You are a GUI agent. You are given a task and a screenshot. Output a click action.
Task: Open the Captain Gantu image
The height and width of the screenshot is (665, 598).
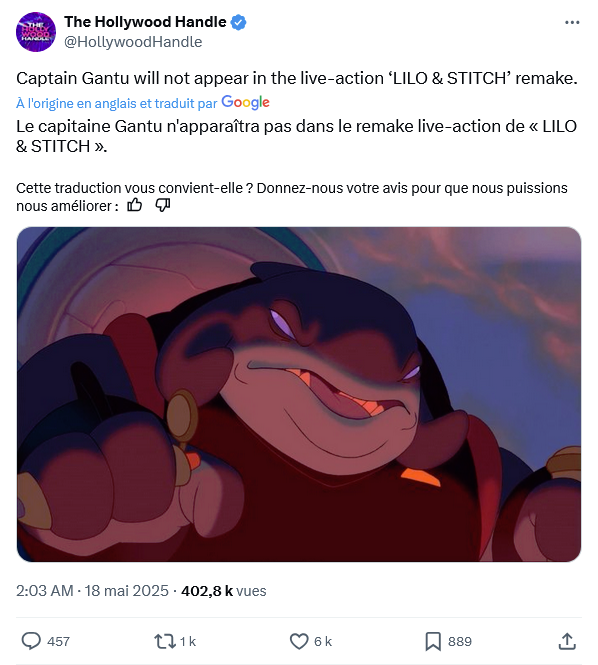(299, 394)
